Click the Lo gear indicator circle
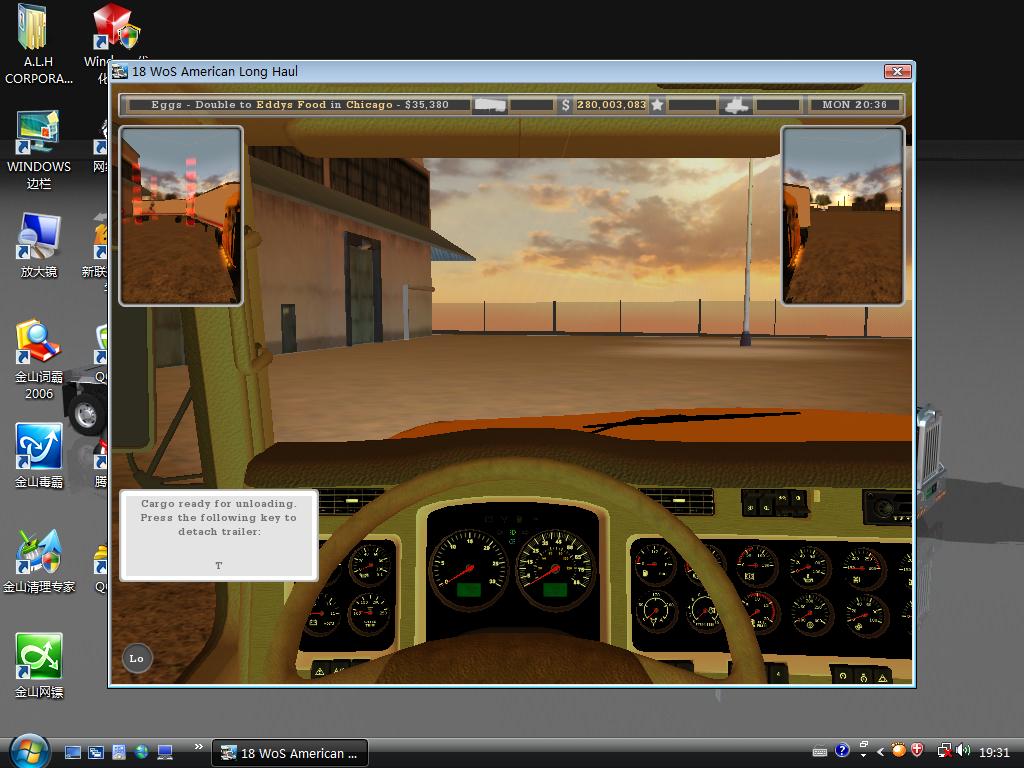The height and width of the screenshot is (768, 1024). pos(136,658)
